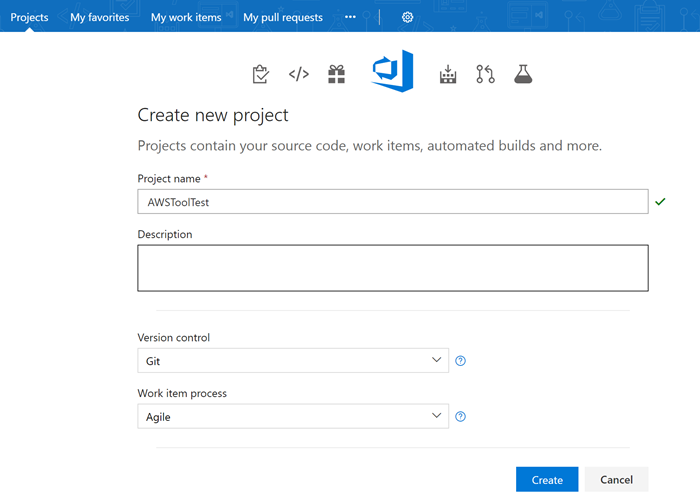Click the Cancel button
700x503 pixels.
click(616, 480)
